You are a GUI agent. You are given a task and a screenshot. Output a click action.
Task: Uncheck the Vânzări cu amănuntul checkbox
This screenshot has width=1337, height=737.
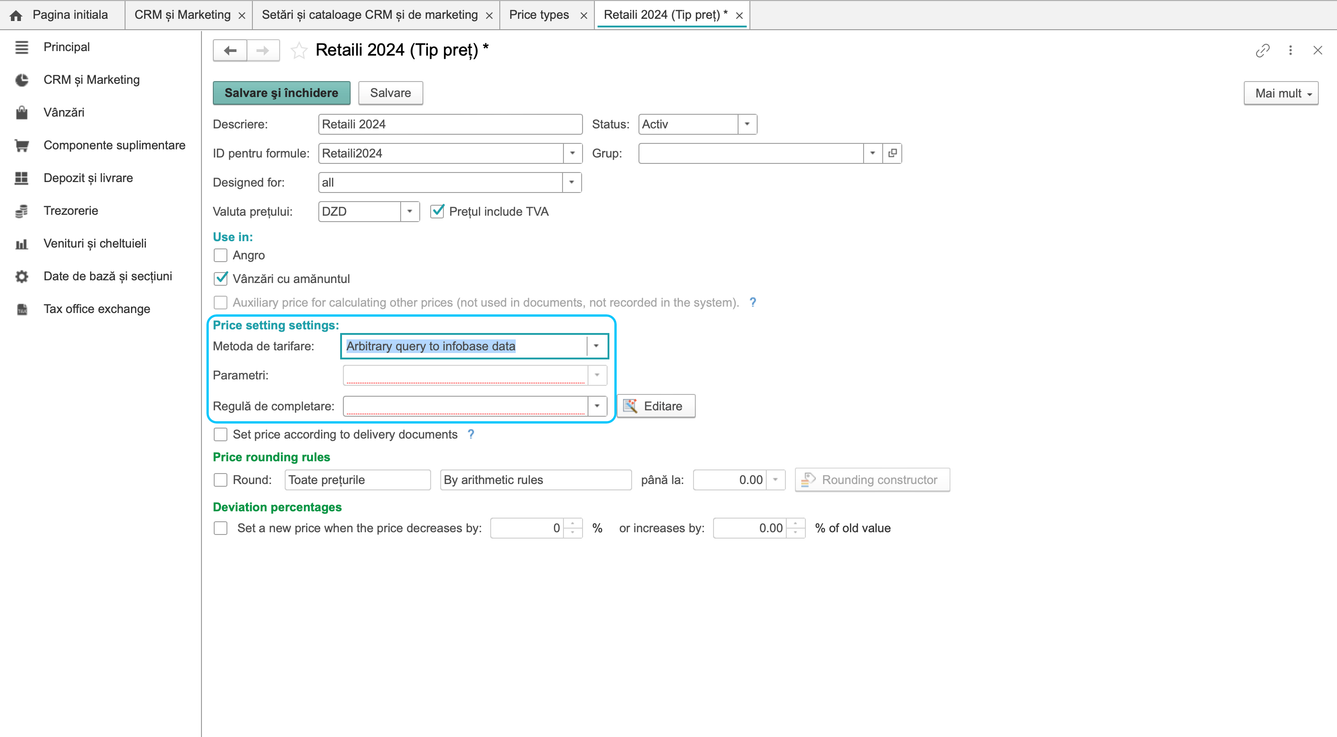[x=220, y=279]
